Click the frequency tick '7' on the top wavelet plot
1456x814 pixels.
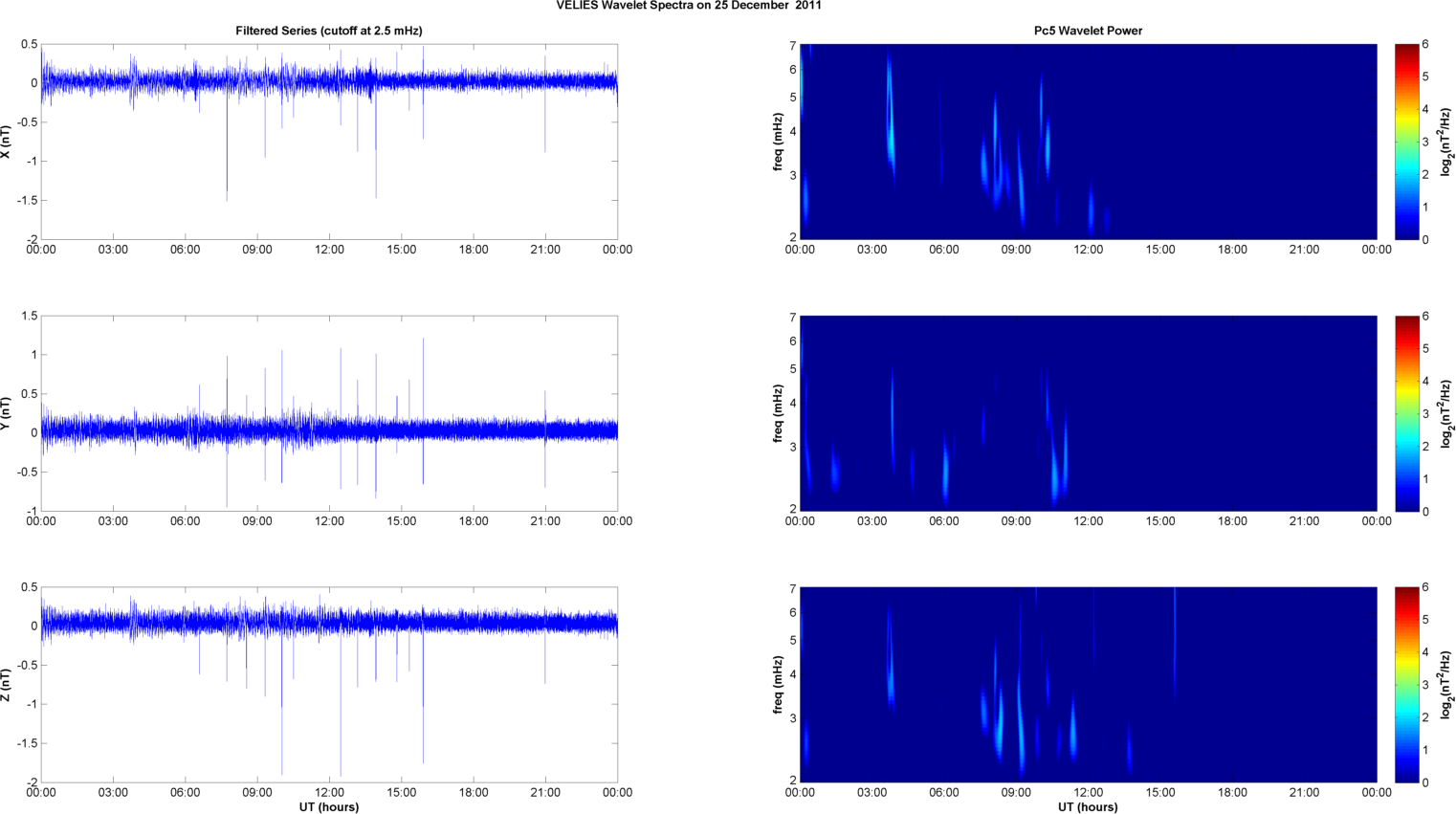[x=793, y=46]
